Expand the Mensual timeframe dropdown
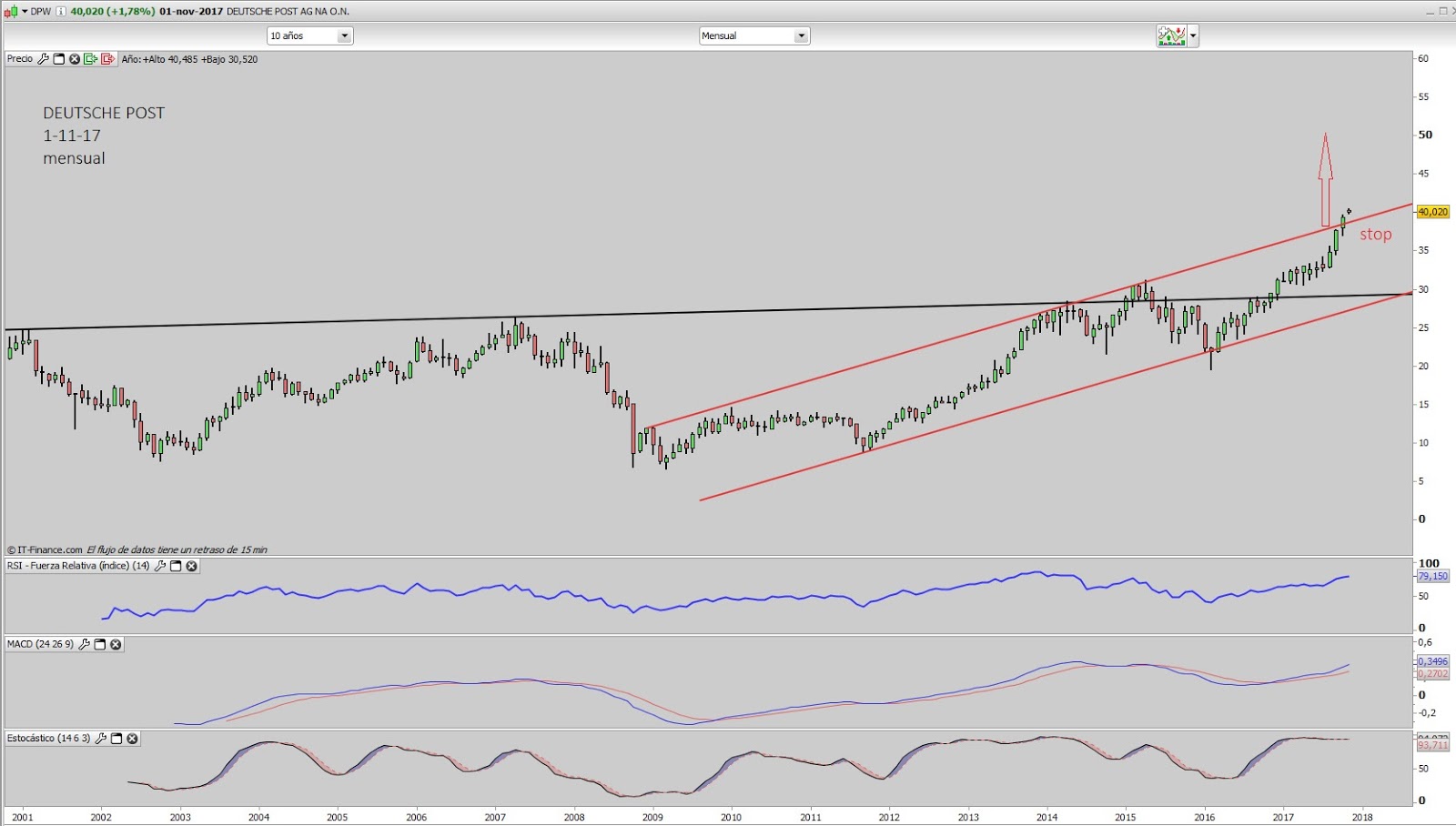This screenshot has width=1456, height=826. click(801, 35)
